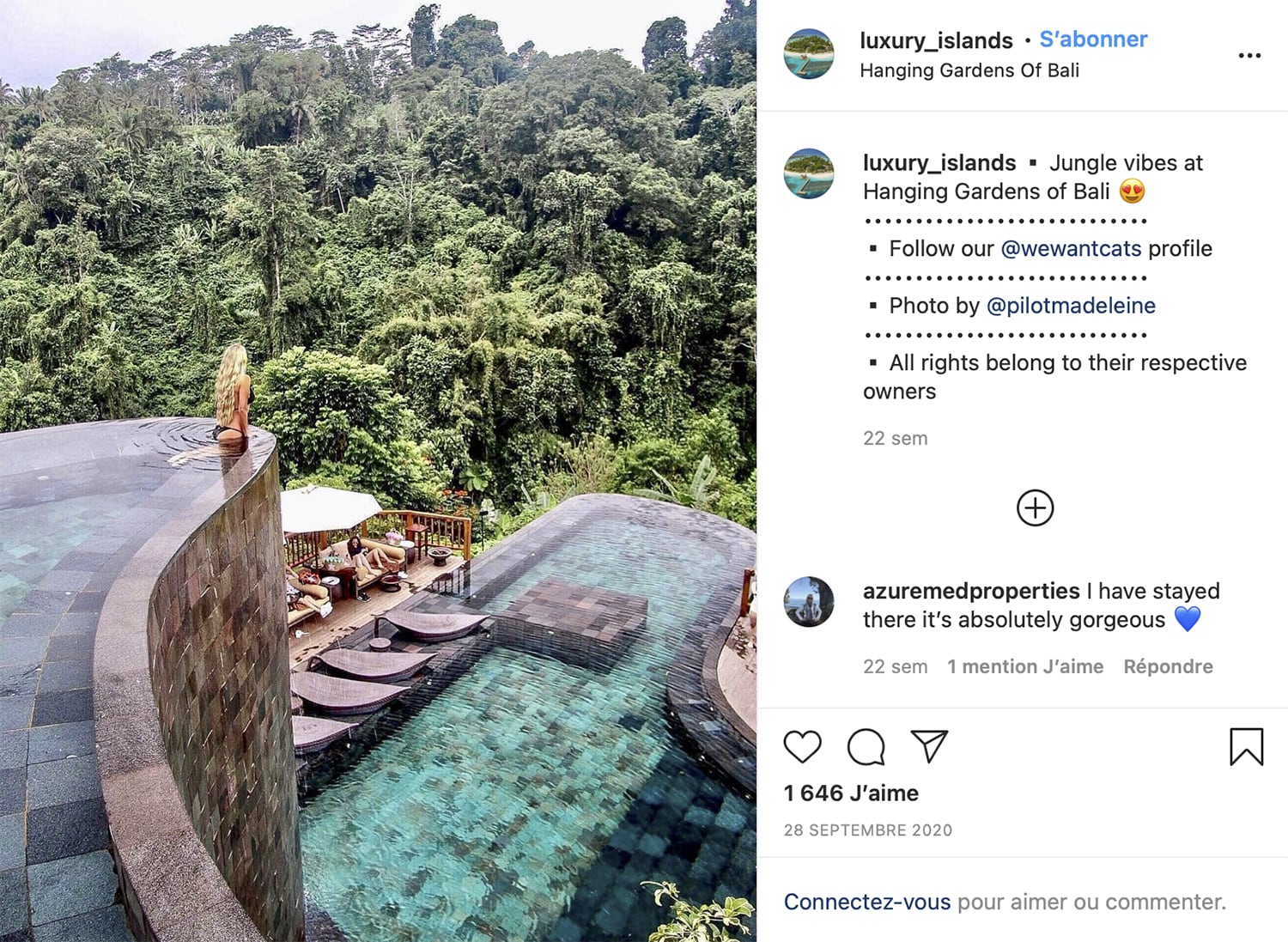Open the @wewantcats profile mention
Screen dimensions: 1288x942
pyautogui.click(x=1071, y=249)
